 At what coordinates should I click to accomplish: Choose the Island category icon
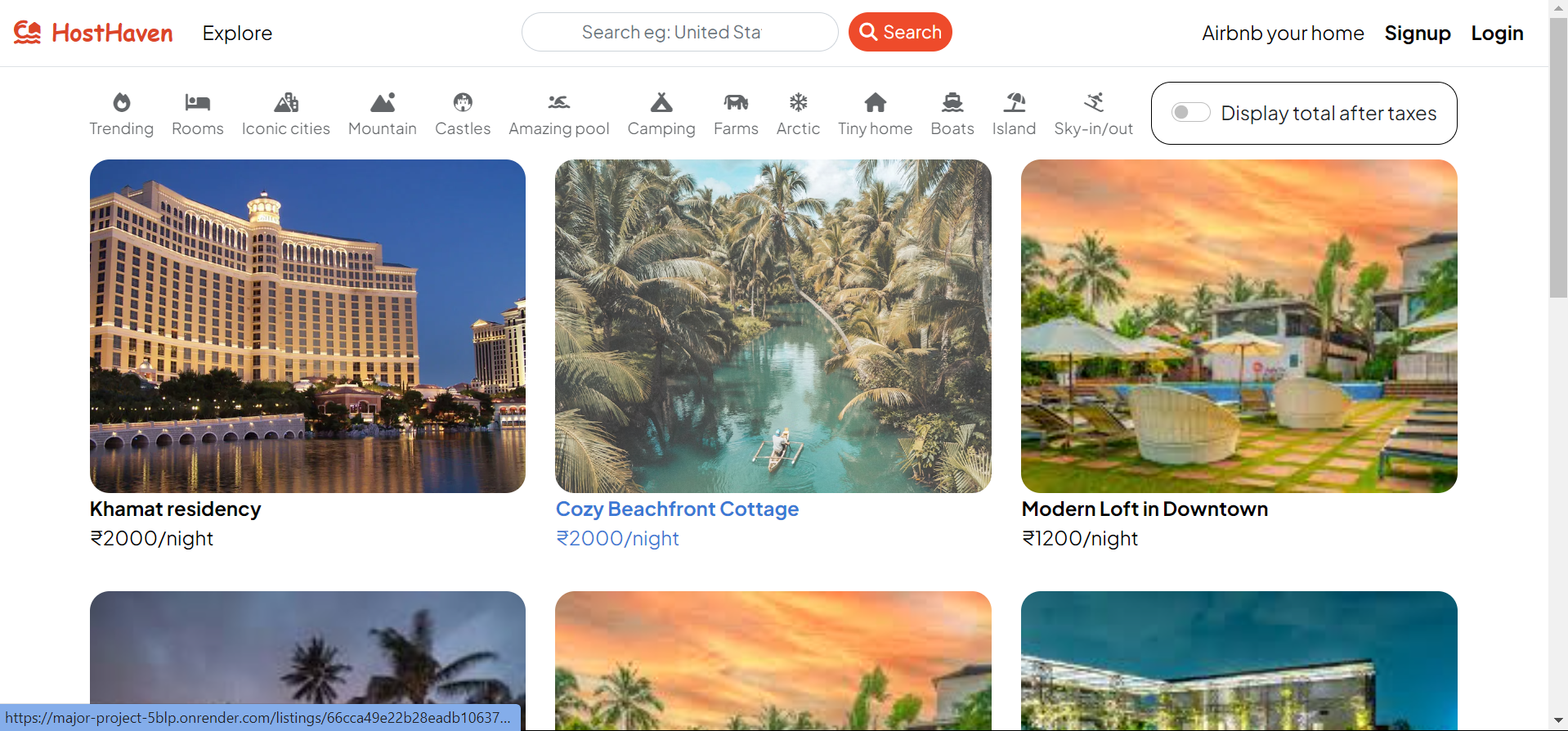(x=1014, y=103)
